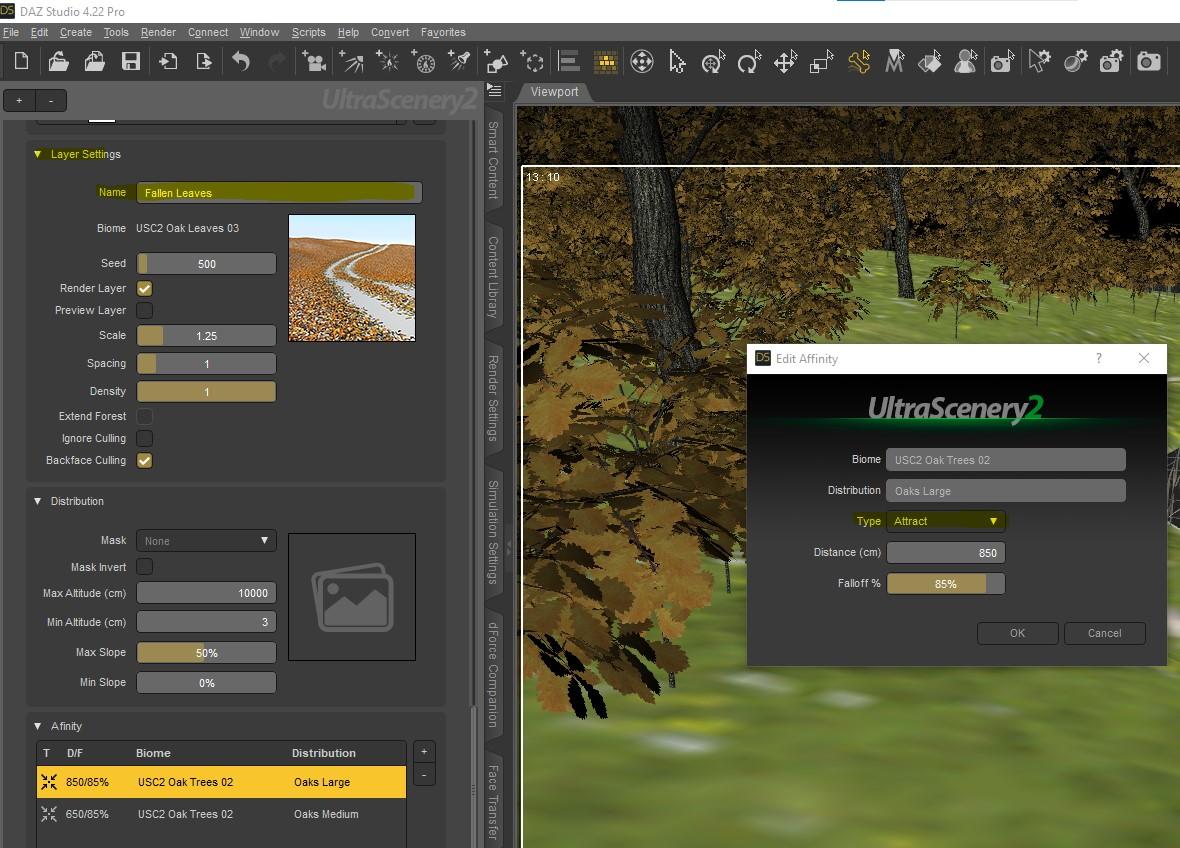Image resolution: width=1180 pixels, height=848 pixels.
Task: Undo the last action
Action: click(241, 61)
